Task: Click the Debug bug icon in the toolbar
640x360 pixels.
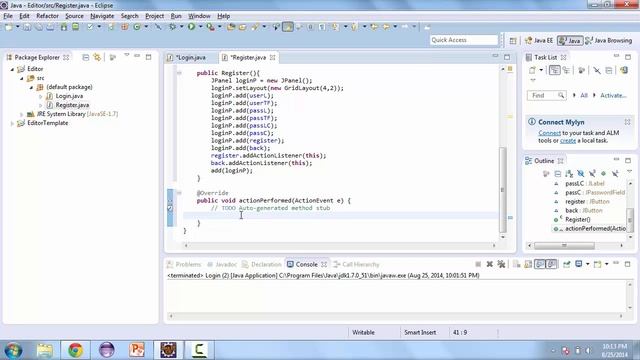Action: [x=173, y=27]
